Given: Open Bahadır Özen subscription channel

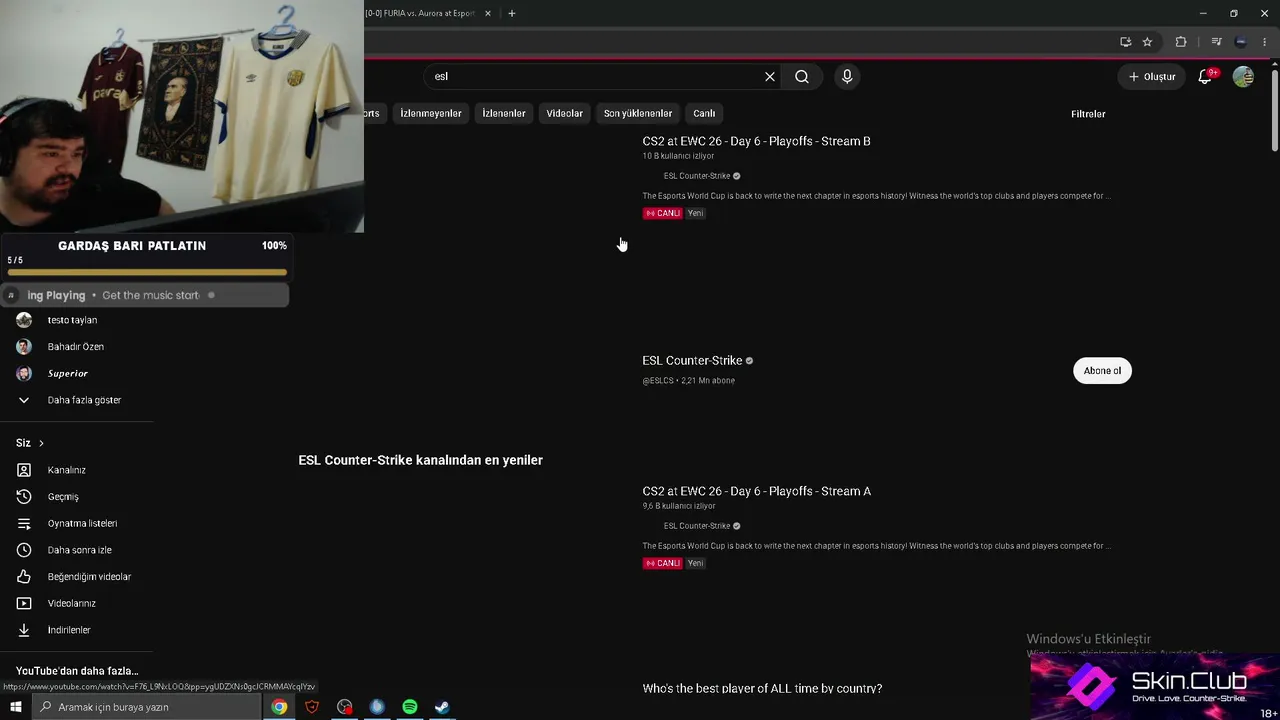Looking at the screenshot, I should [78, 347].
